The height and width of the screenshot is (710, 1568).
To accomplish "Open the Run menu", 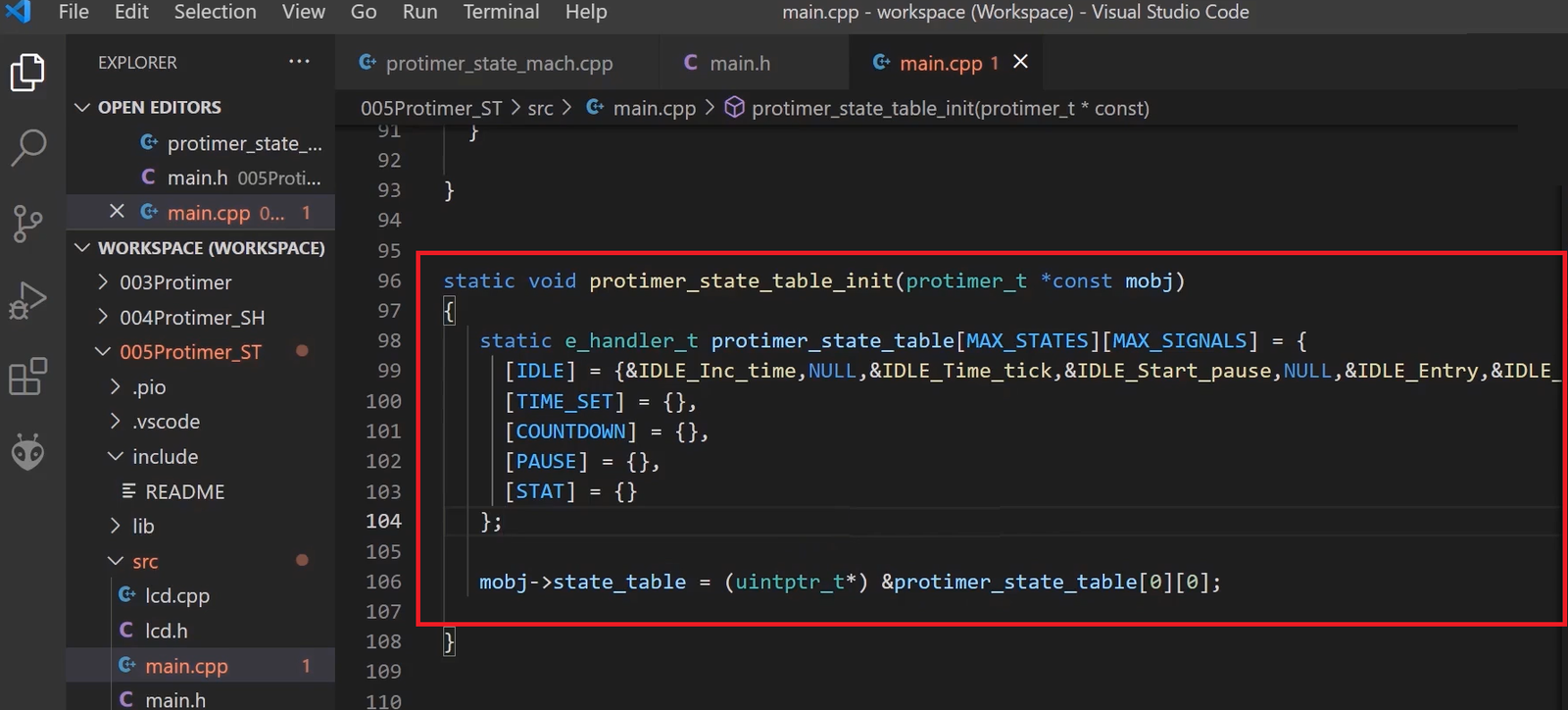I will (419, 12).
